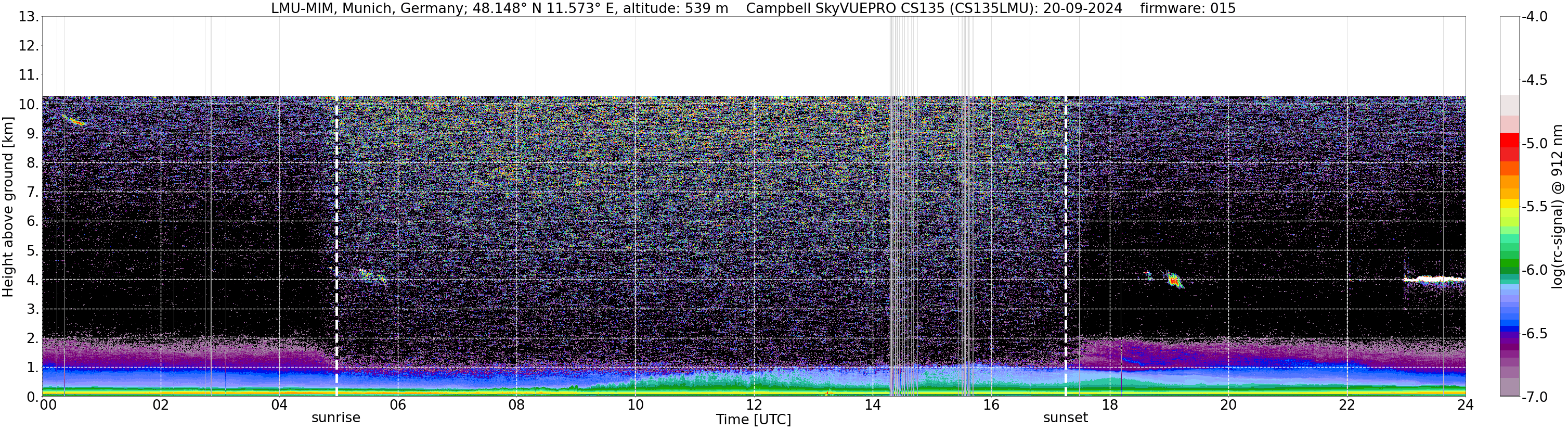This screenshot has height=430, width=1568.
Task: Click the x-axis tick label '08'
Action: [x=517, y=405]
